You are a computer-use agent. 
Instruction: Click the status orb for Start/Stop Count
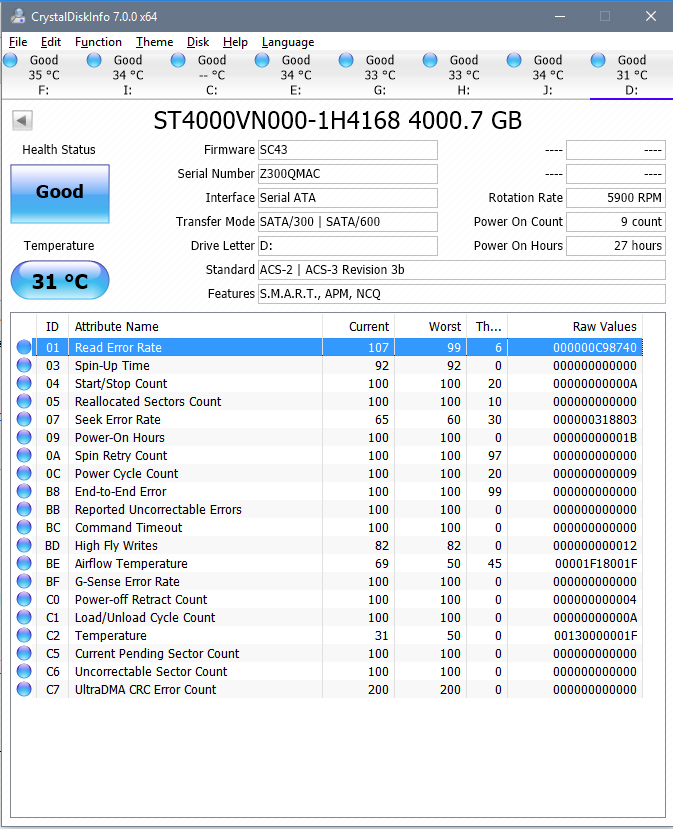24,383
